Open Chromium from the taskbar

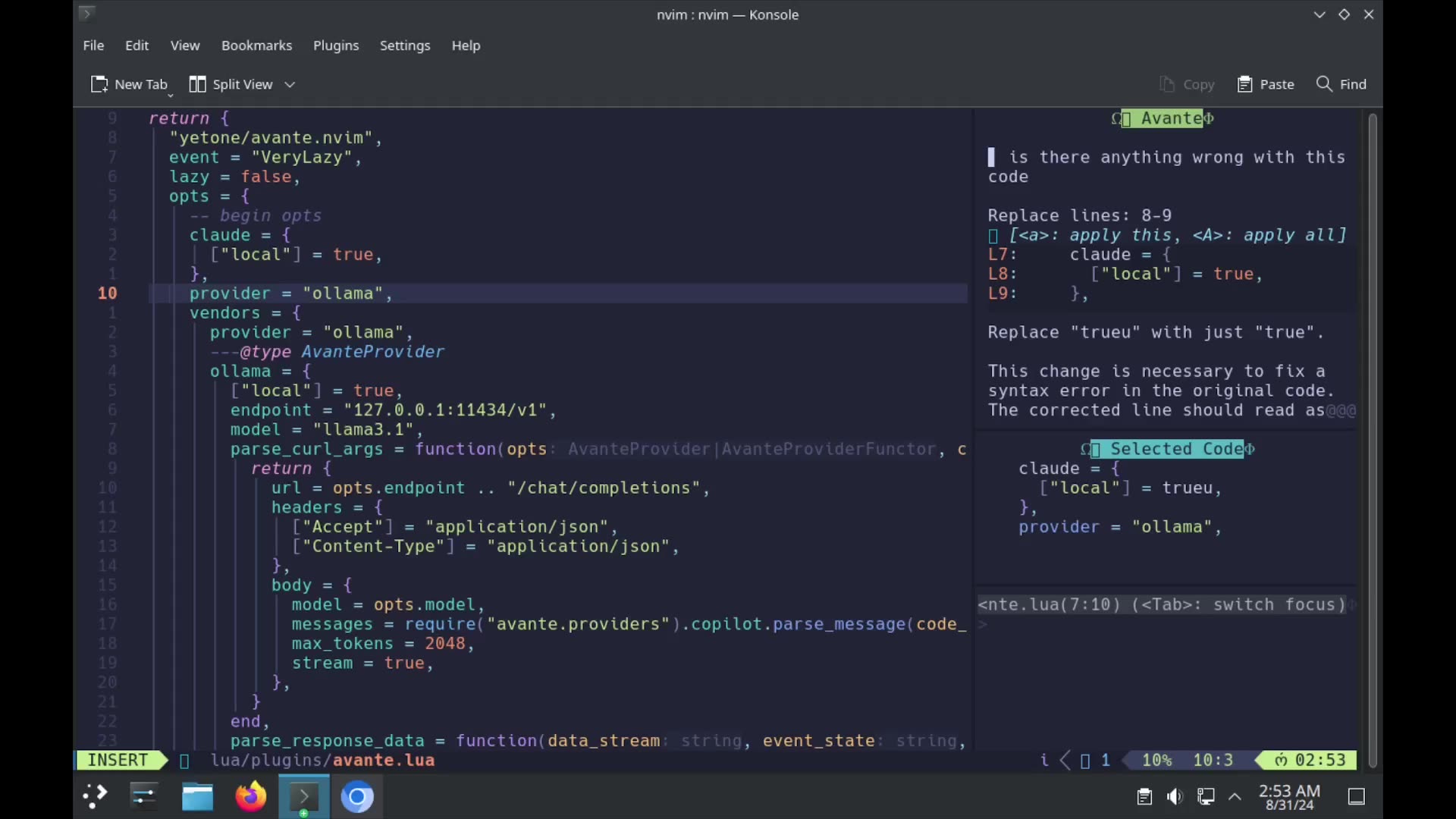click(x=357, y=796)
